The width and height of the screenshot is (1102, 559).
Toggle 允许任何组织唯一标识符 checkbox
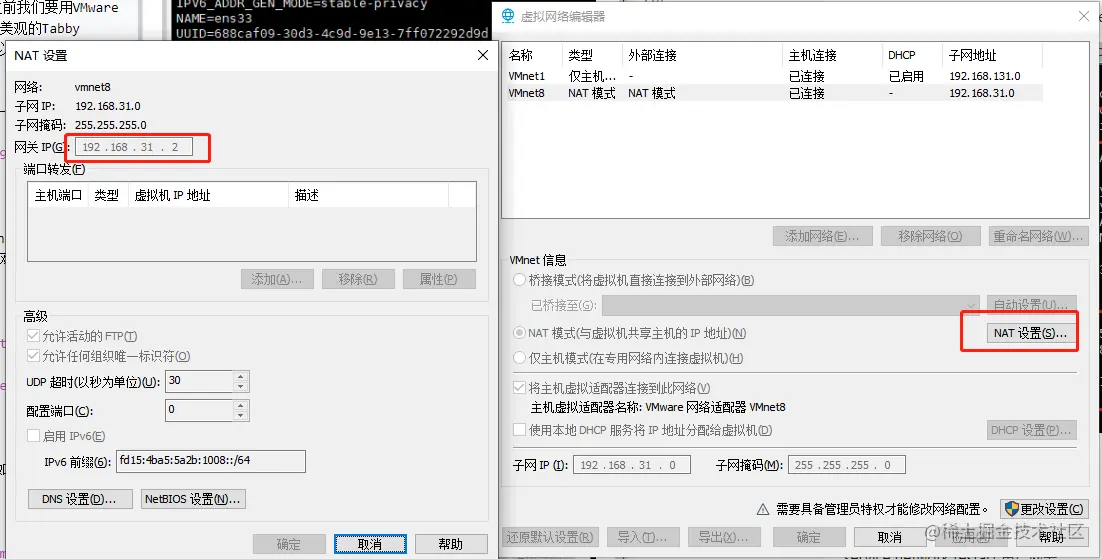click(x=33, y=356)
